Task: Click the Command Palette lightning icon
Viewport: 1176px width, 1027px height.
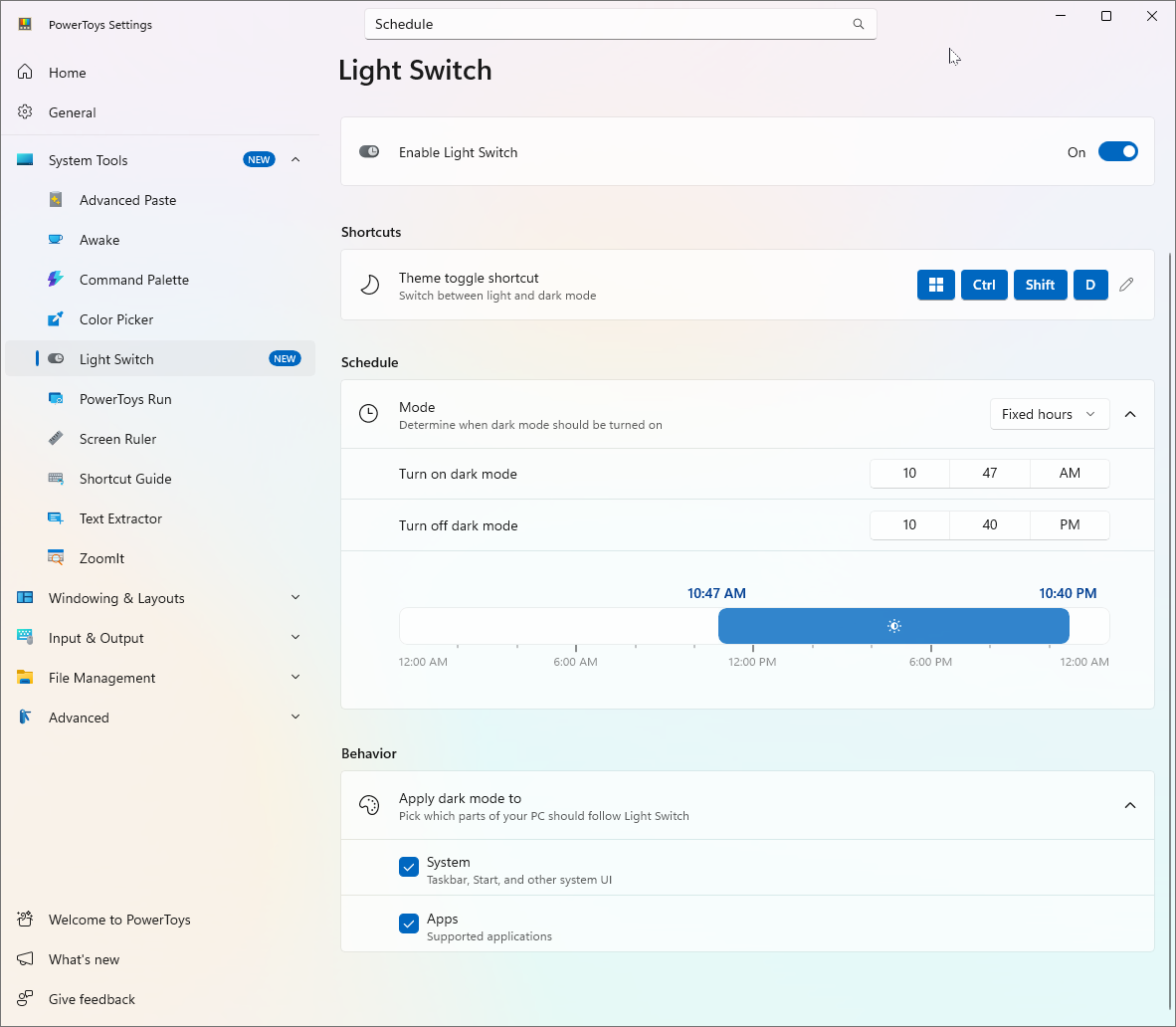Action: (56, 280)
